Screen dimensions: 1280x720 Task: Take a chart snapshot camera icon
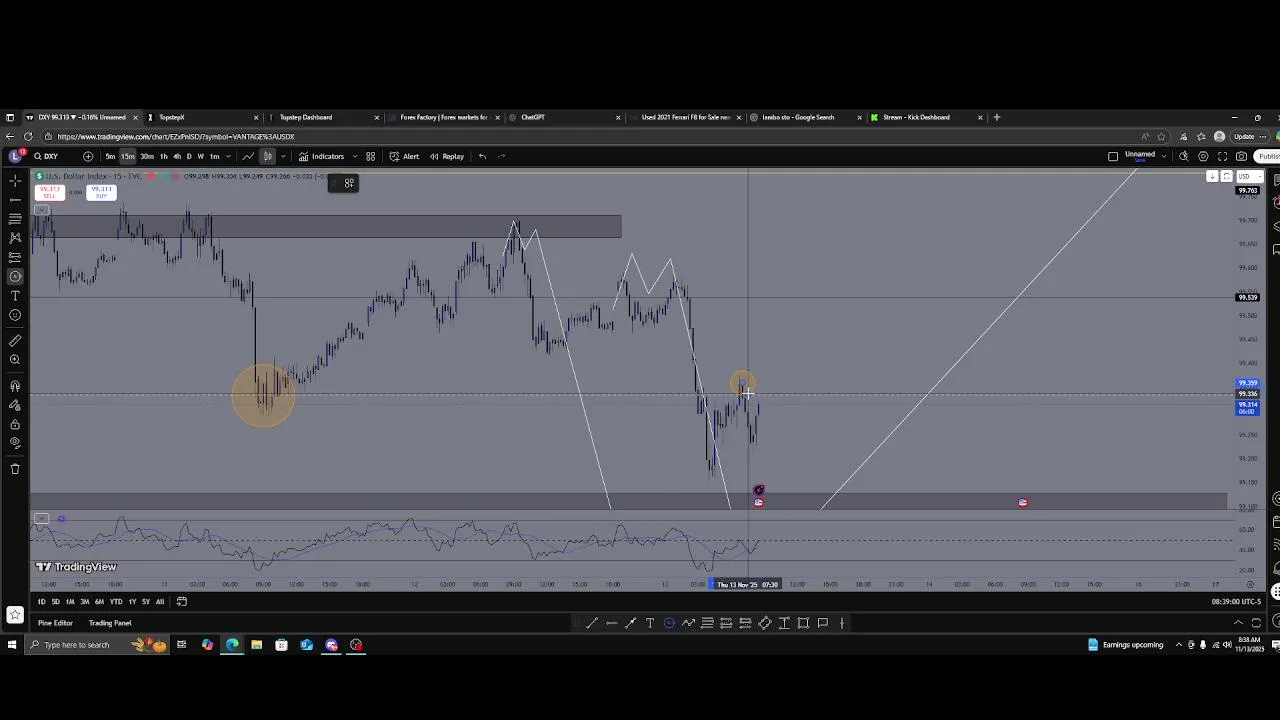click(1241, 156)
